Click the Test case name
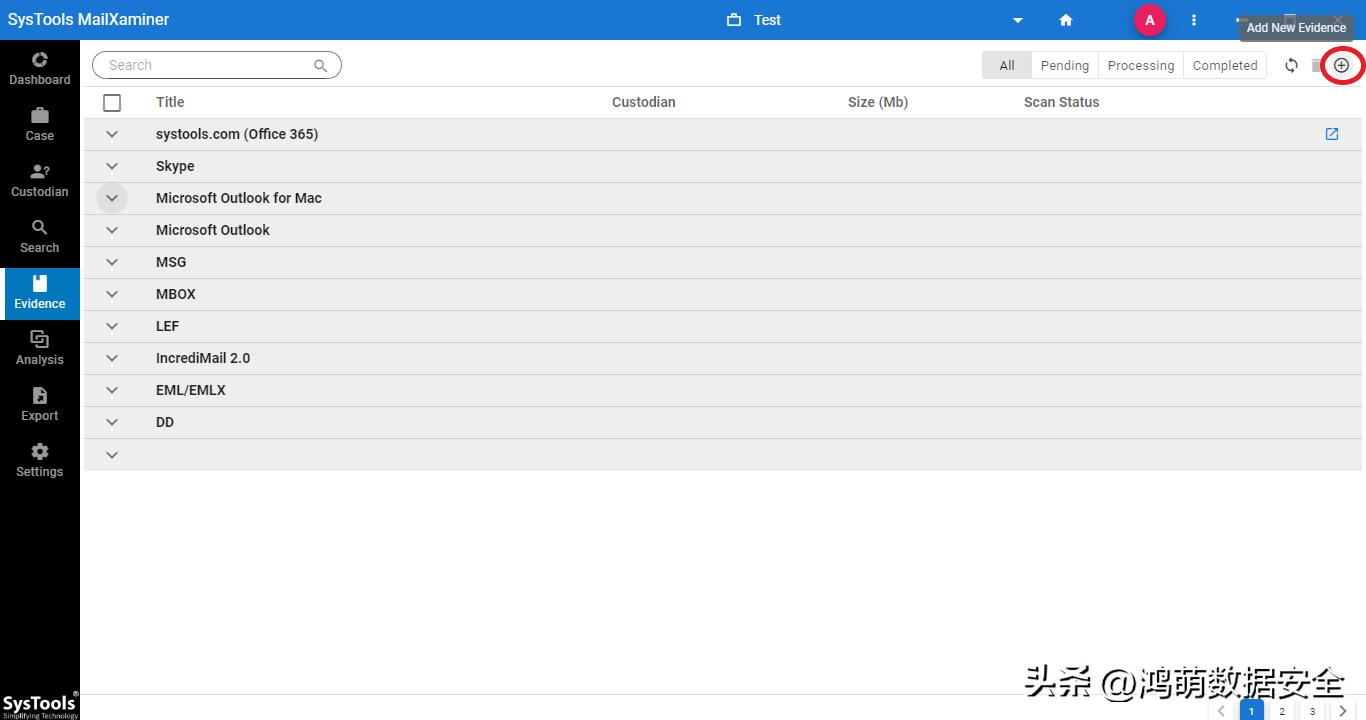This screenshot has height=720, width=1366. pos(767,20)
